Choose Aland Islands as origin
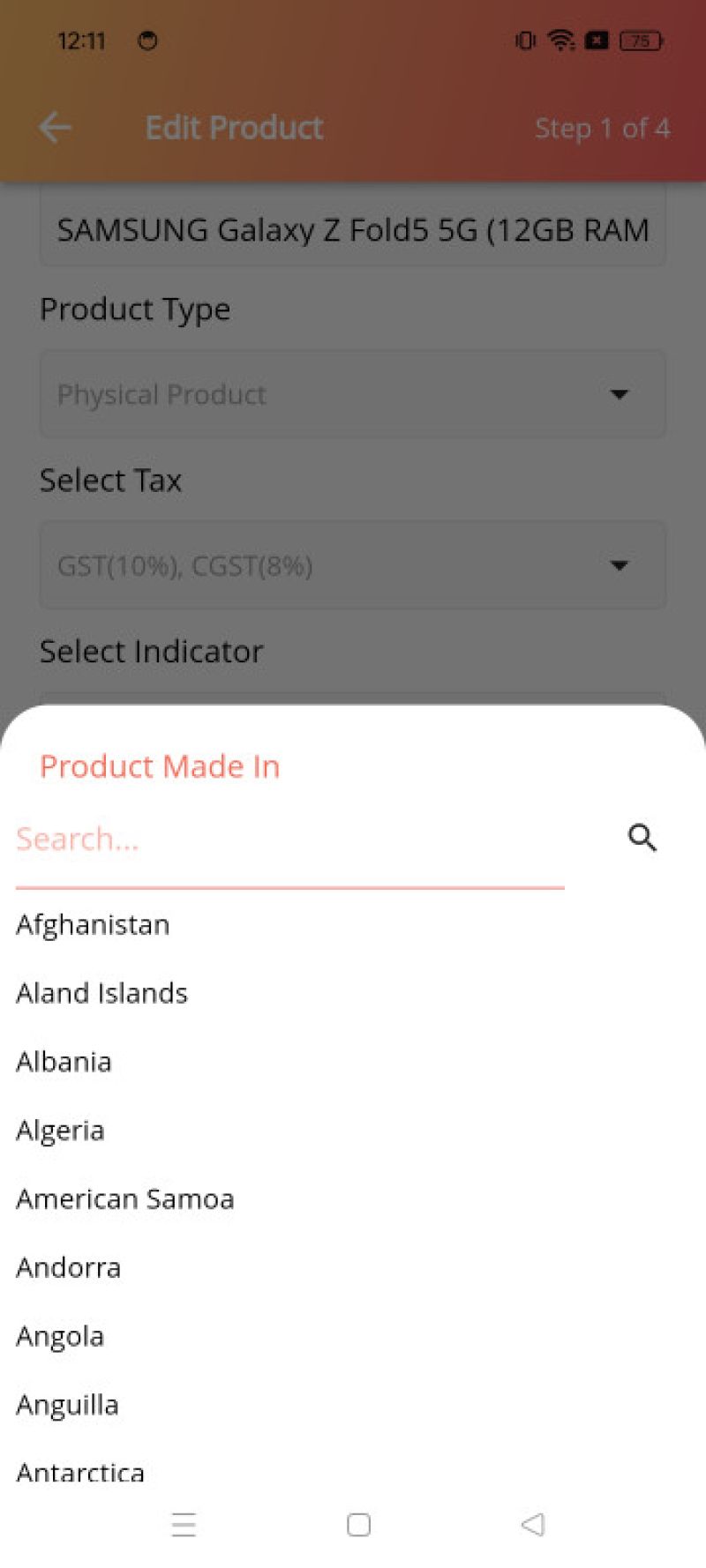This screenshot has height=1568, width=706. click(x=101, y=993)
